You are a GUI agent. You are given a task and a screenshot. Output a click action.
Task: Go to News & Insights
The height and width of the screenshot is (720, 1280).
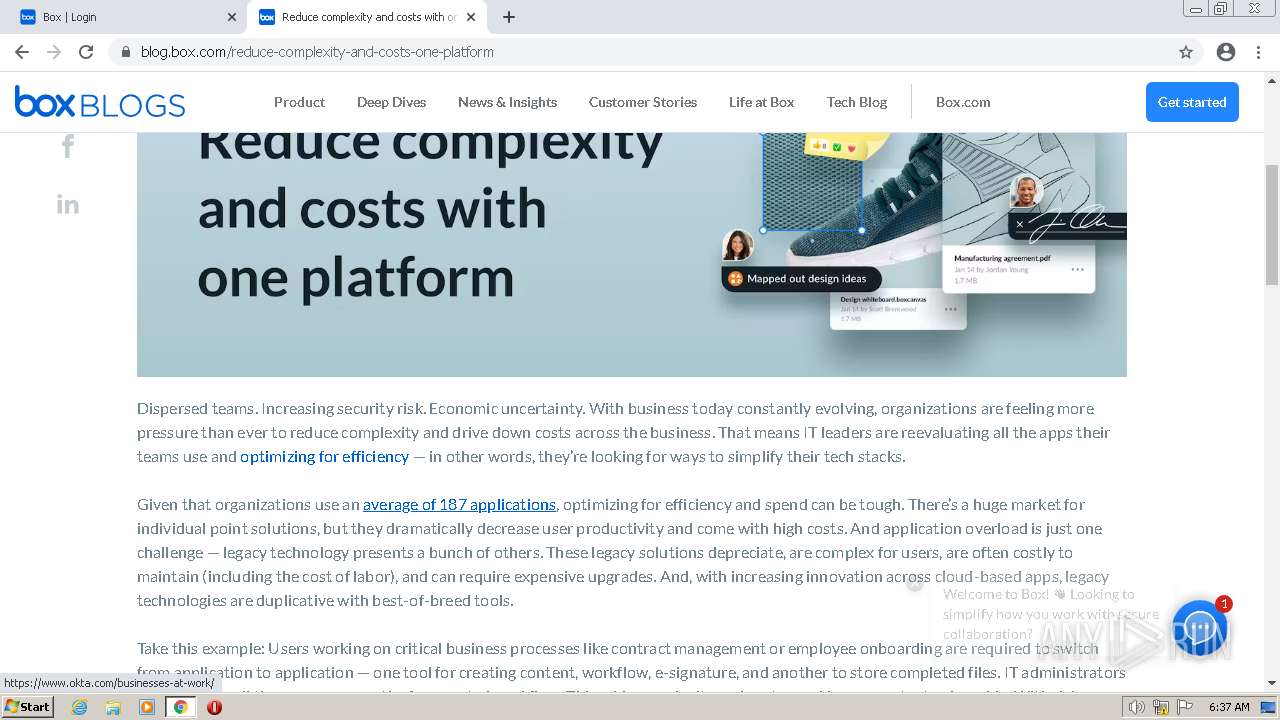(507, 102)
